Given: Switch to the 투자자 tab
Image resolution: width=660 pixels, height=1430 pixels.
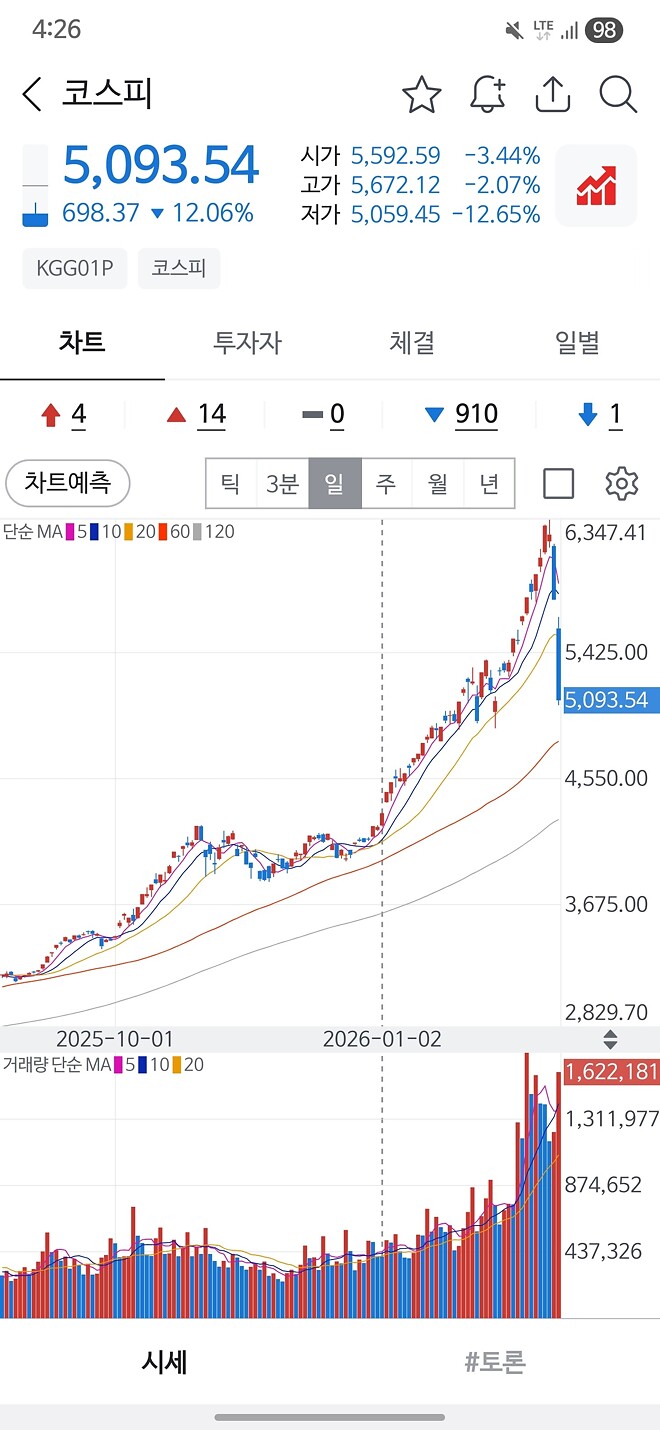Looking at the screenshot, I should (x=247, y=343).
